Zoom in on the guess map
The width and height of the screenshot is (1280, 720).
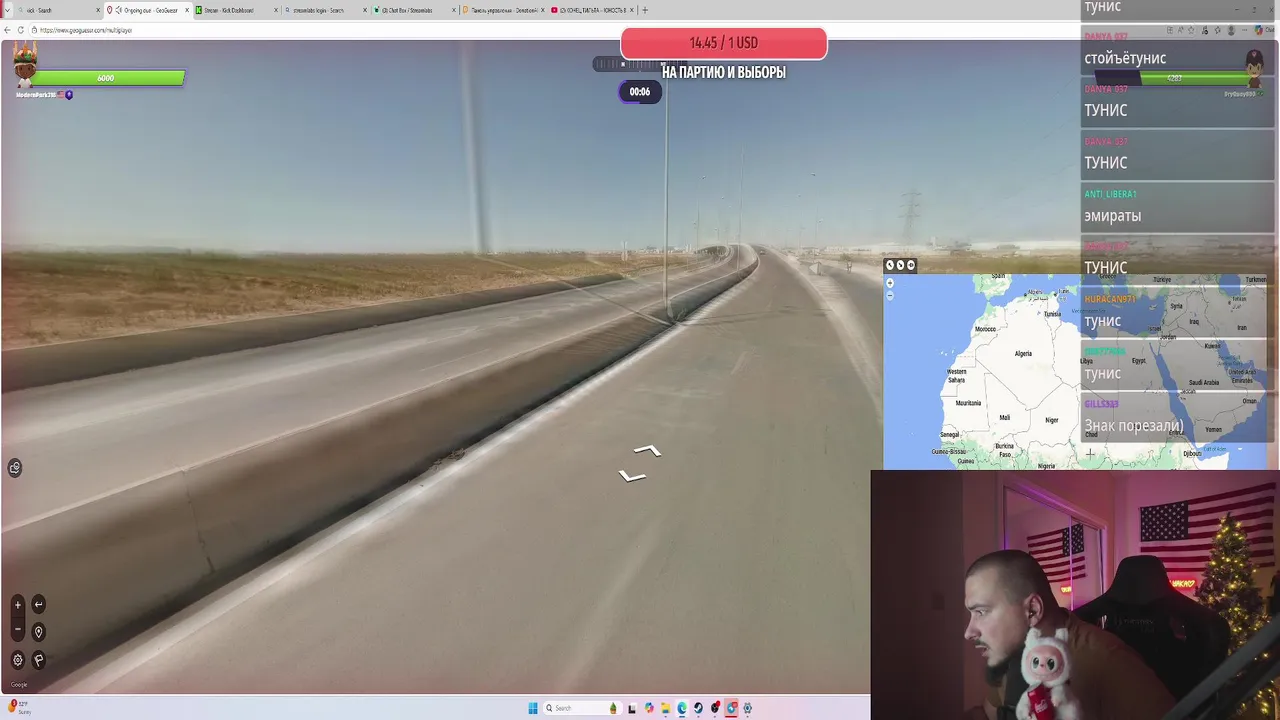click(x=890, y=284)
